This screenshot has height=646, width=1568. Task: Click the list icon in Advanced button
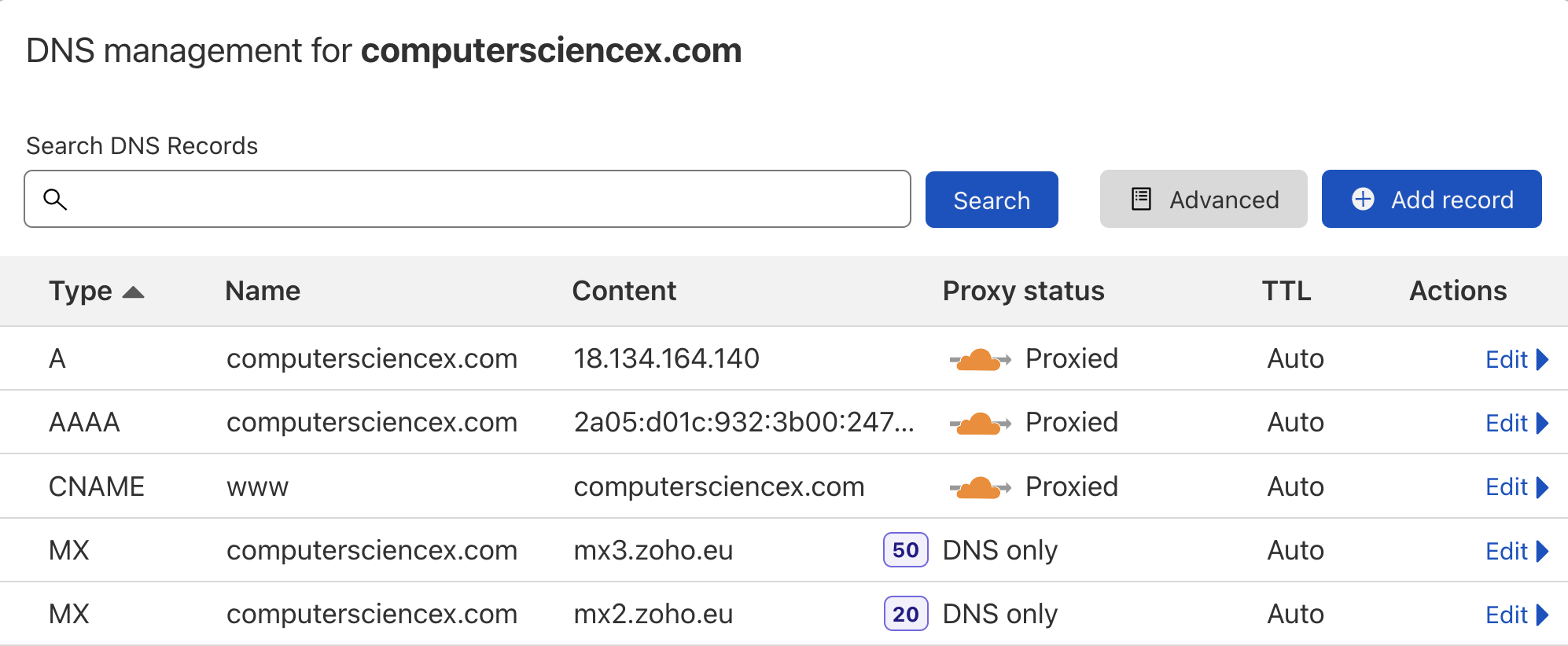point(1141,199)
